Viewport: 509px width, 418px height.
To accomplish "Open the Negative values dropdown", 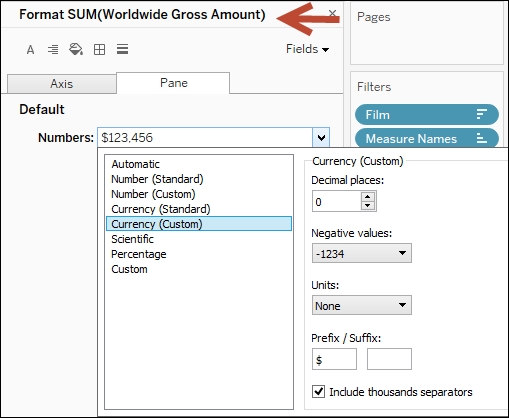I will point(362,253).
